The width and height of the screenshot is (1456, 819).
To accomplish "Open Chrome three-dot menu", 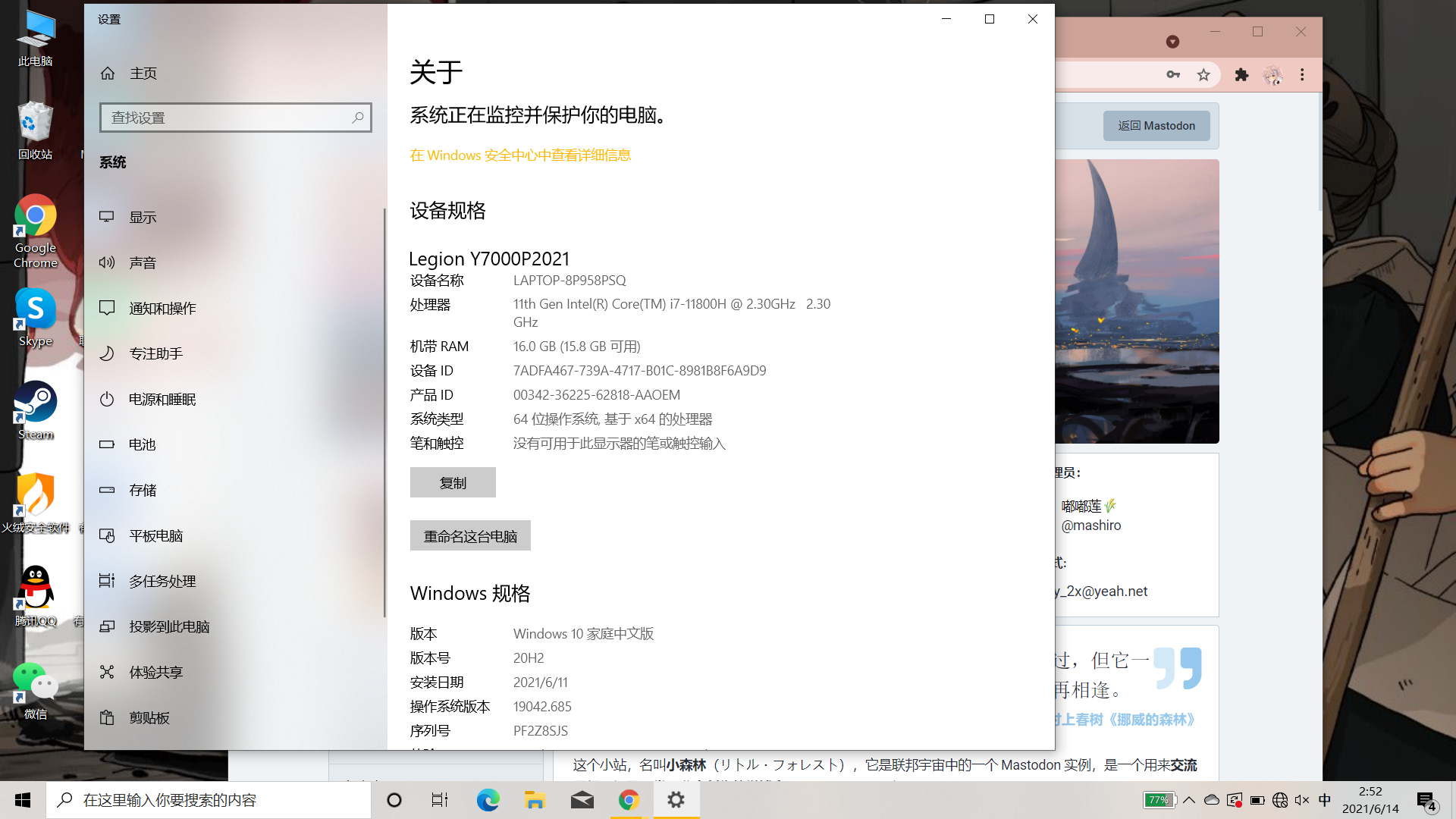I will [x=1302, y=74].
